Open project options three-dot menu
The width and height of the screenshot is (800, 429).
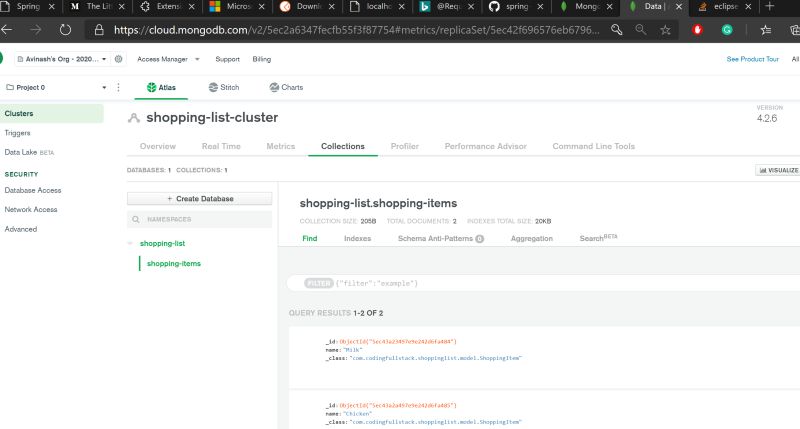pyautogui.click(x=118, y=87)
